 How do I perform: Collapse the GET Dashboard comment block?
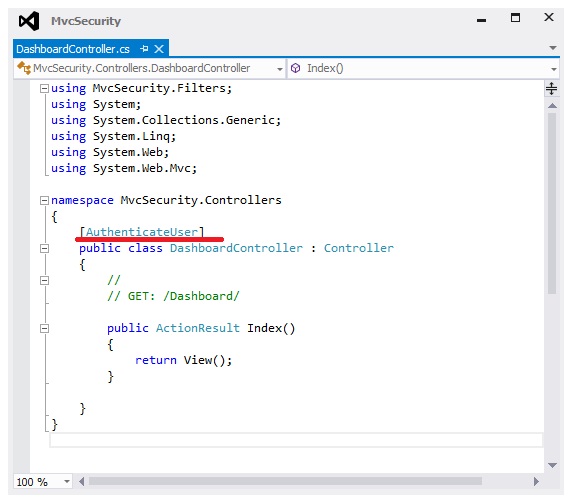[44, 280]
